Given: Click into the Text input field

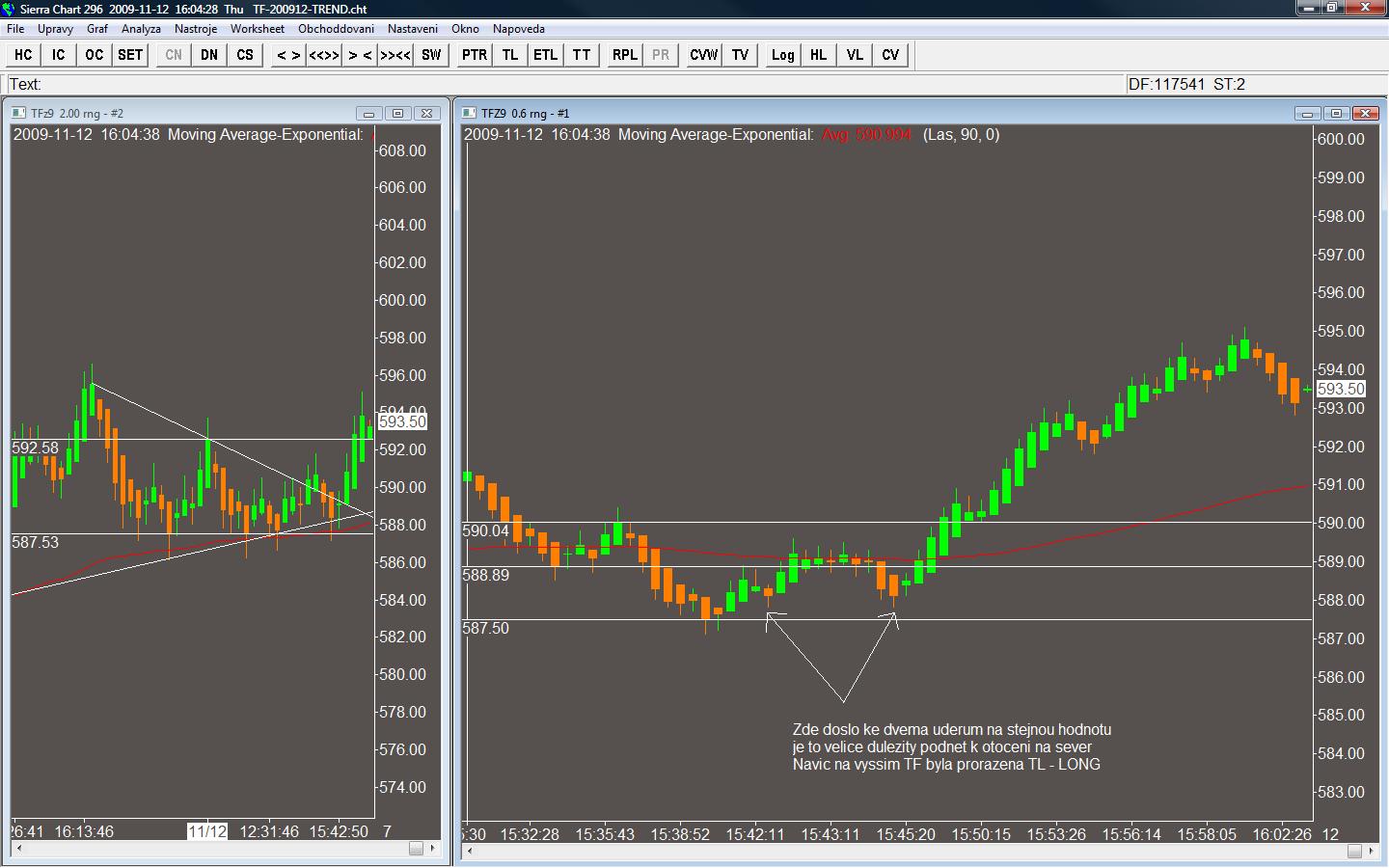Looking at the screenshot, I should [x=565, y=84].
